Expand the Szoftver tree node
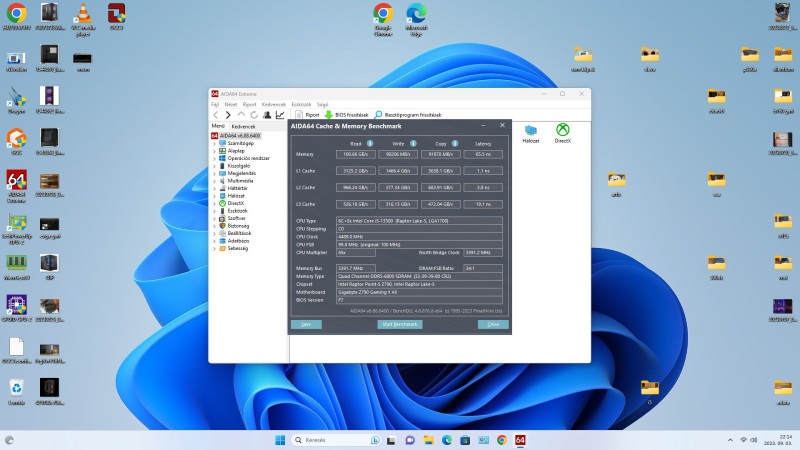 [214, 218]
